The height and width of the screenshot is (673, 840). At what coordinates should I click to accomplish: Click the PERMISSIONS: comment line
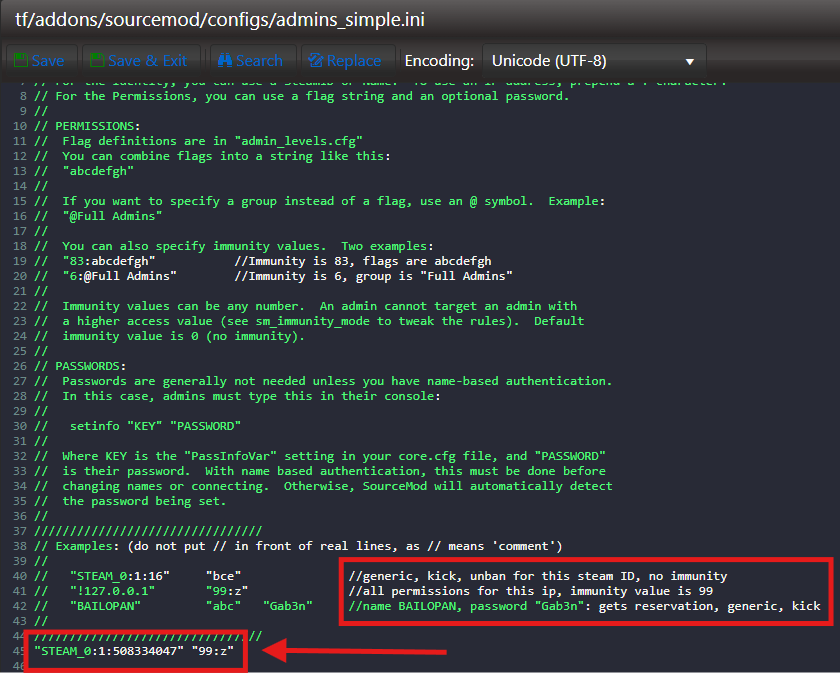pos(87,126)
